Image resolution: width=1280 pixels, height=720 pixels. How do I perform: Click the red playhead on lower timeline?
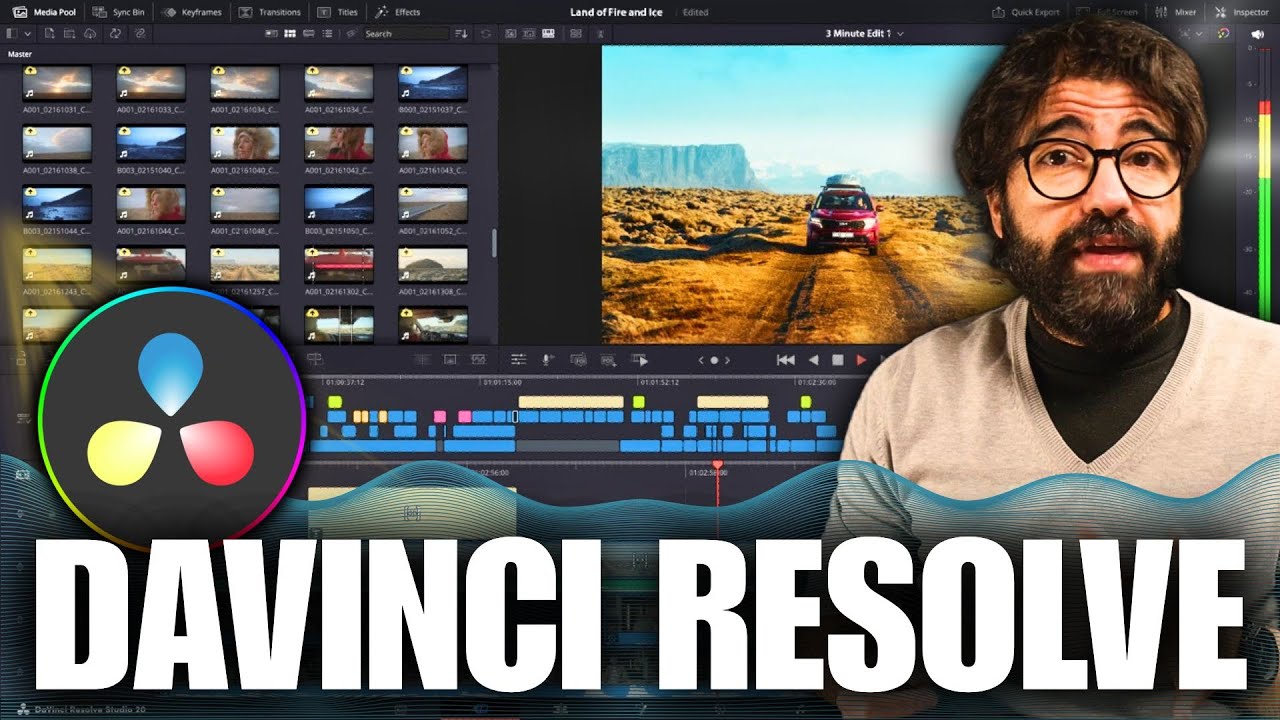(717, 466)
